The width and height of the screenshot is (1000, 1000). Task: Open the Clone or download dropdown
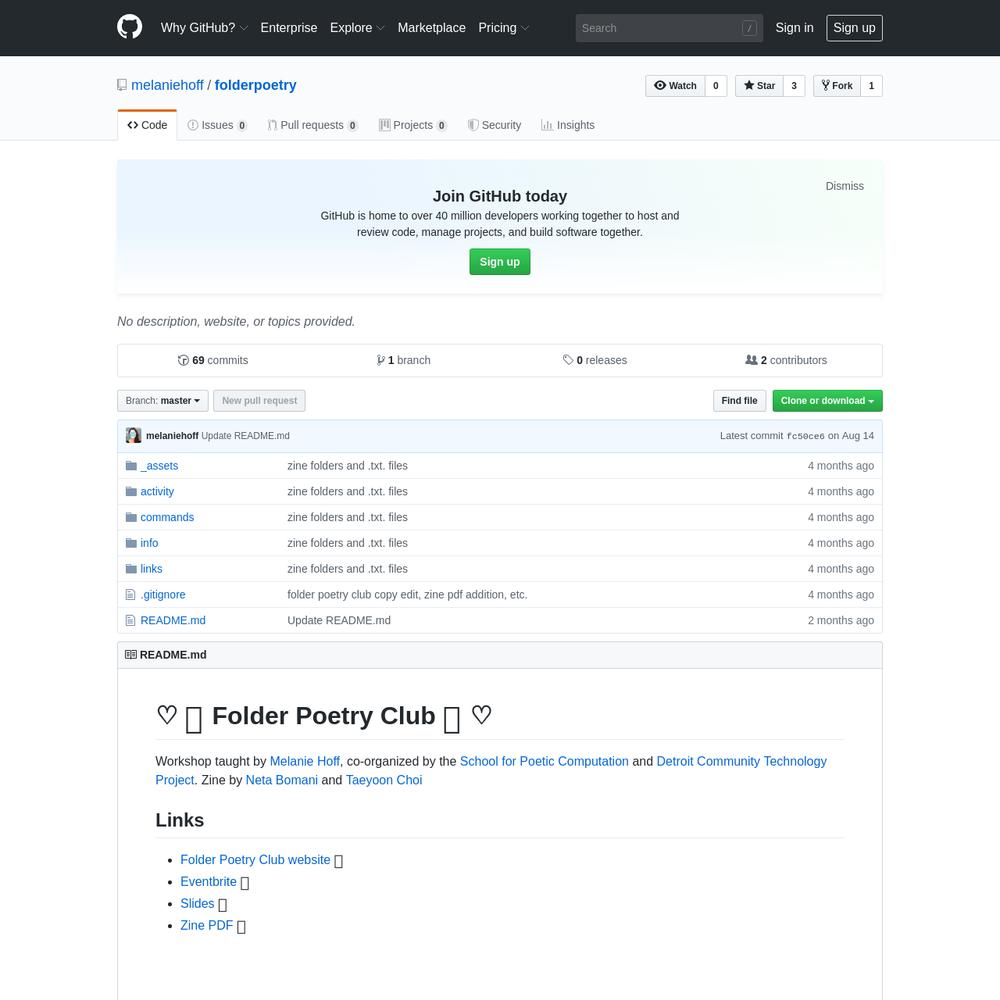click(x=827, y=401)
